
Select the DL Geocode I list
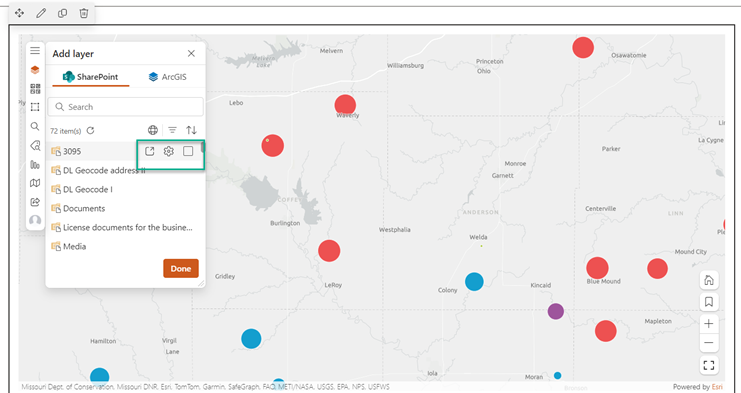point(124,189)
